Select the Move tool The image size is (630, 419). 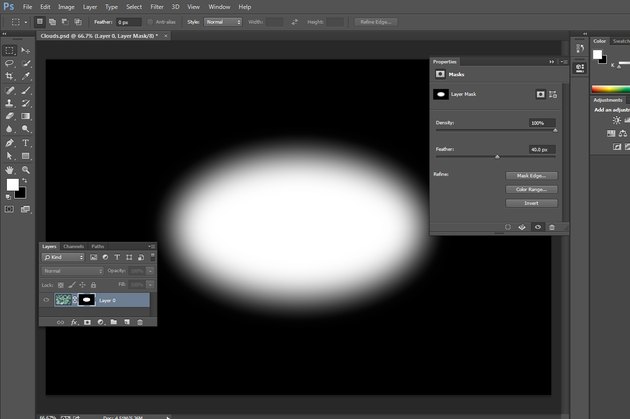[26, 50]
